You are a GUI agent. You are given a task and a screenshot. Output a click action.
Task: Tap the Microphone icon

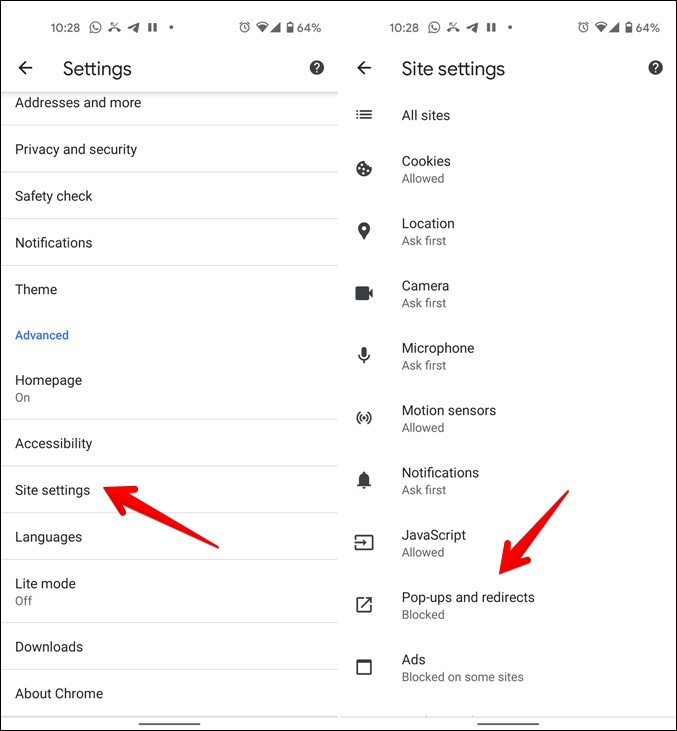364,355
